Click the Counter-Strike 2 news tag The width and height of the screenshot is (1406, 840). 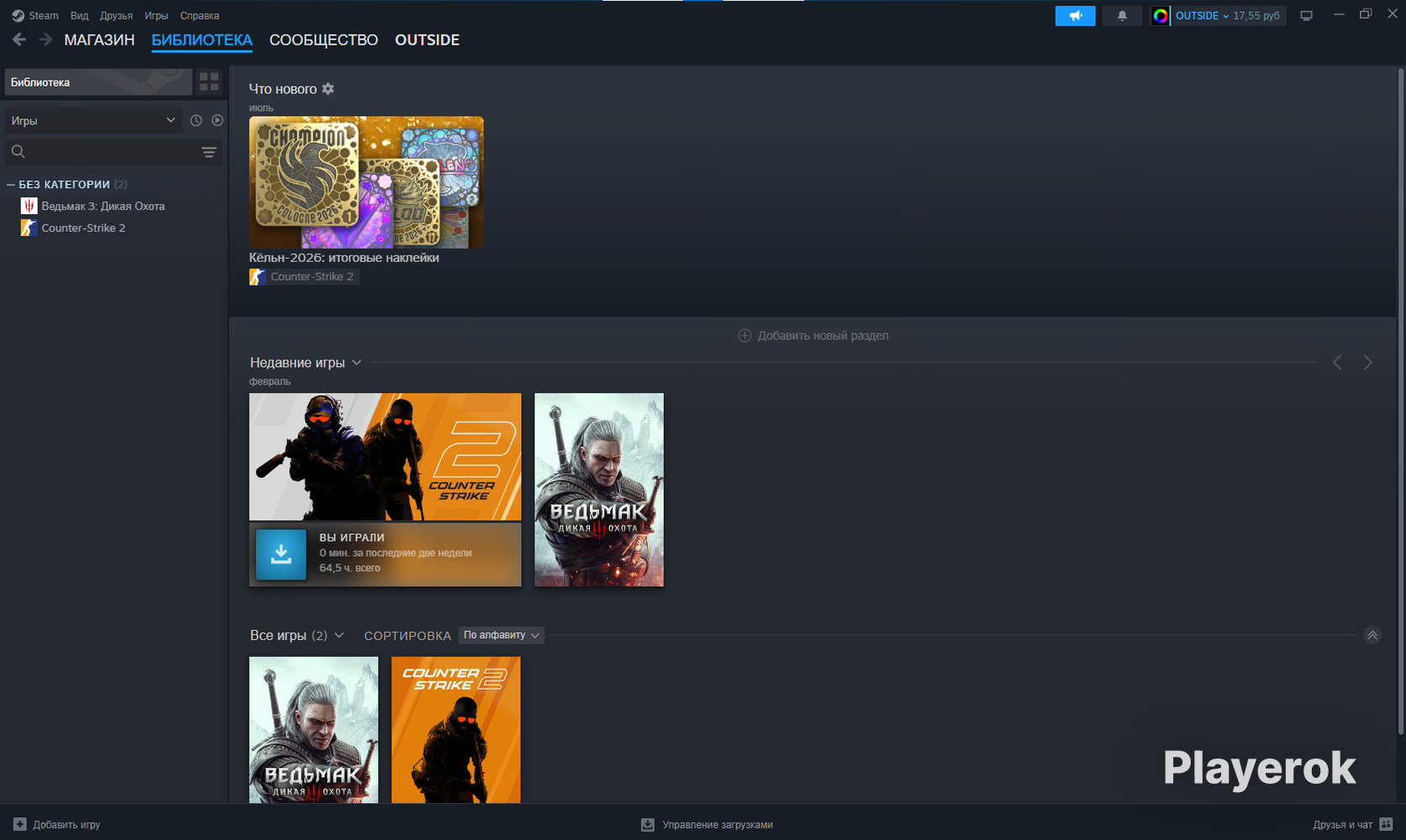(x=304, y=276)
